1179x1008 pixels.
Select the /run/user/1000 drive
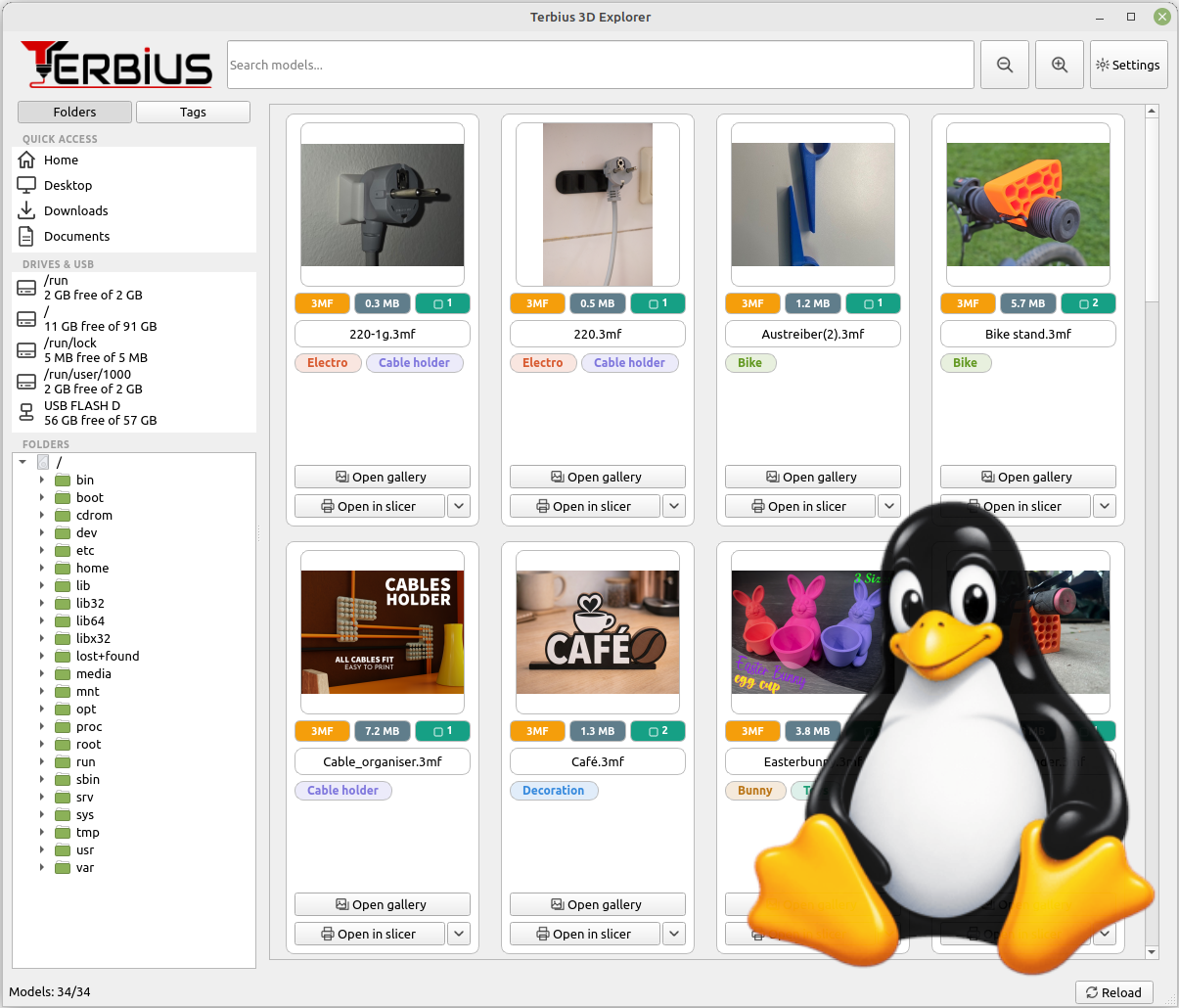click(134, 382)
